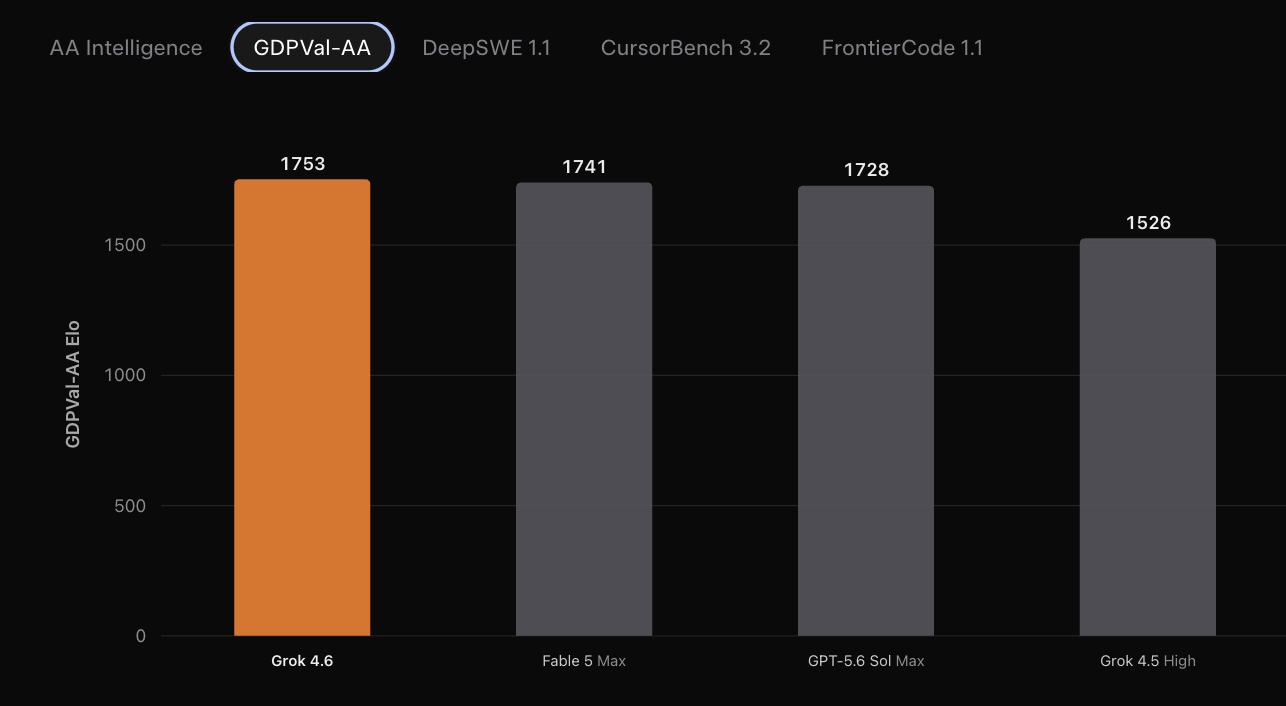1286x706 pixels.
Task: Click the 1728 value label
Action: (x=866, y=170)
